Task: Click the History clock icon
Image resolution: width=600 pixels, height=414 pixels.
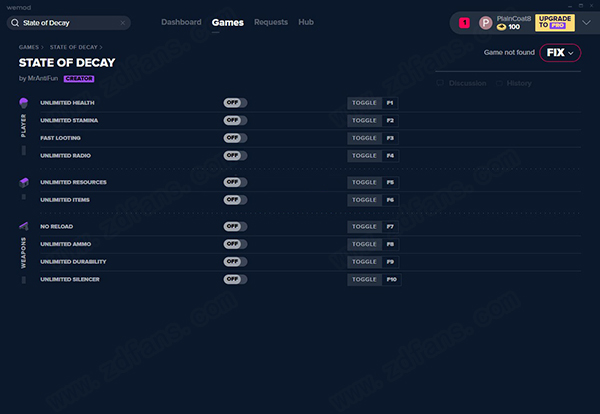Action: click(x=499, y=83)
